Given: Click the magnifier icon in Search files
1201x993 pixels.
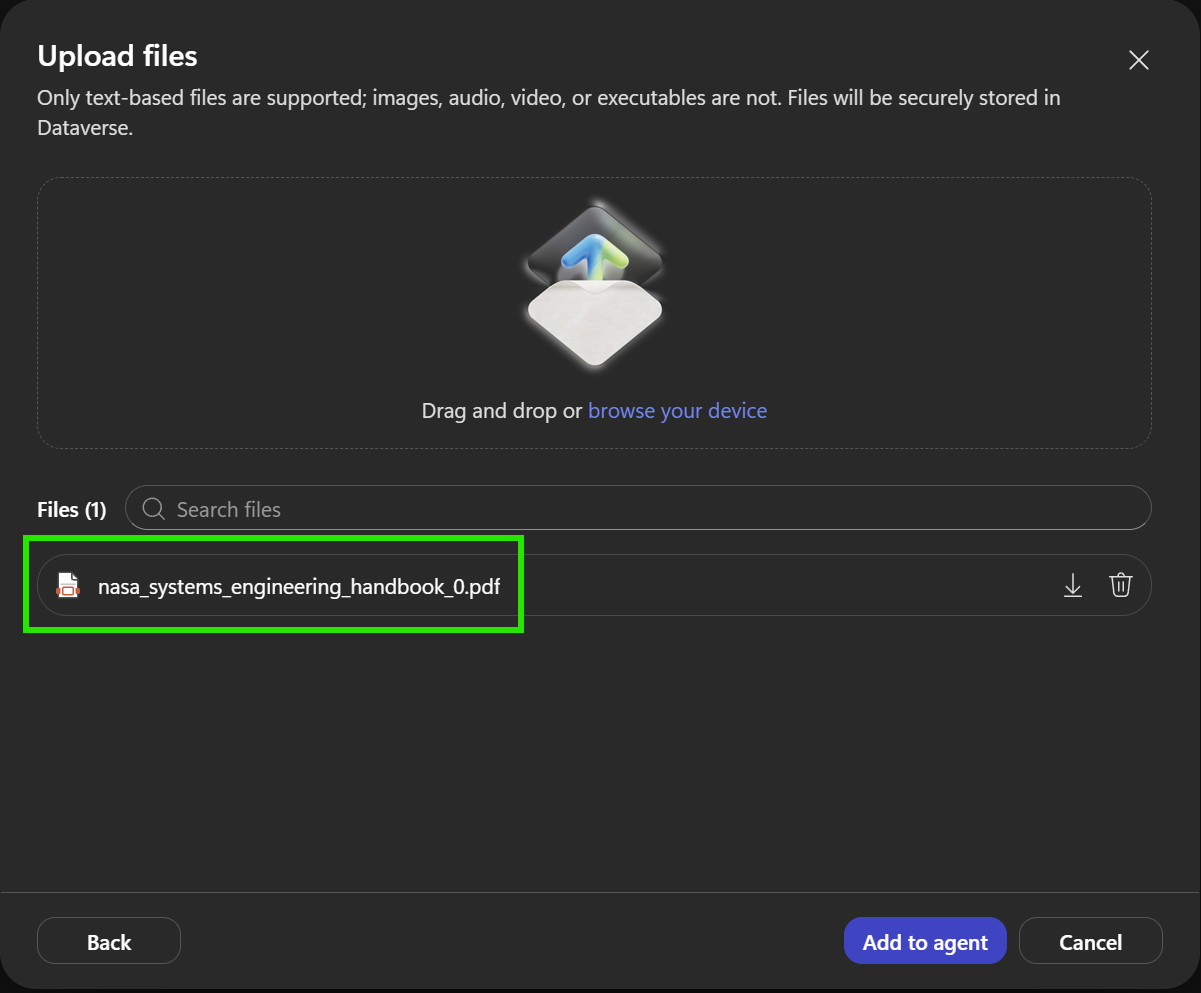Looking at the screenshot, I should (x=154, y=509).
